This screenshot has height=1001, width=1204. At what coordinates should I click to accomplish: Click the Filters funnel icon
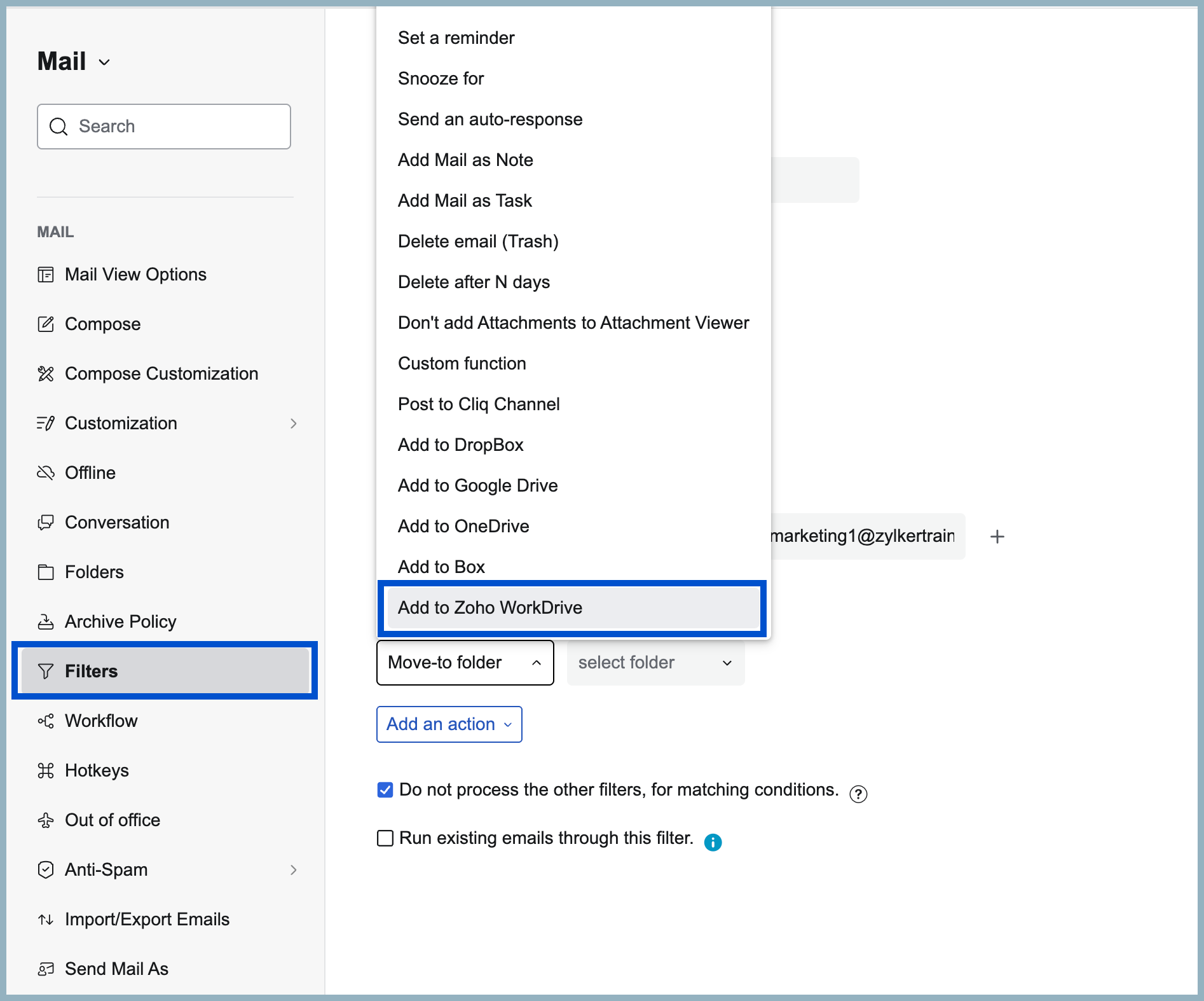[x=46, y=672]
